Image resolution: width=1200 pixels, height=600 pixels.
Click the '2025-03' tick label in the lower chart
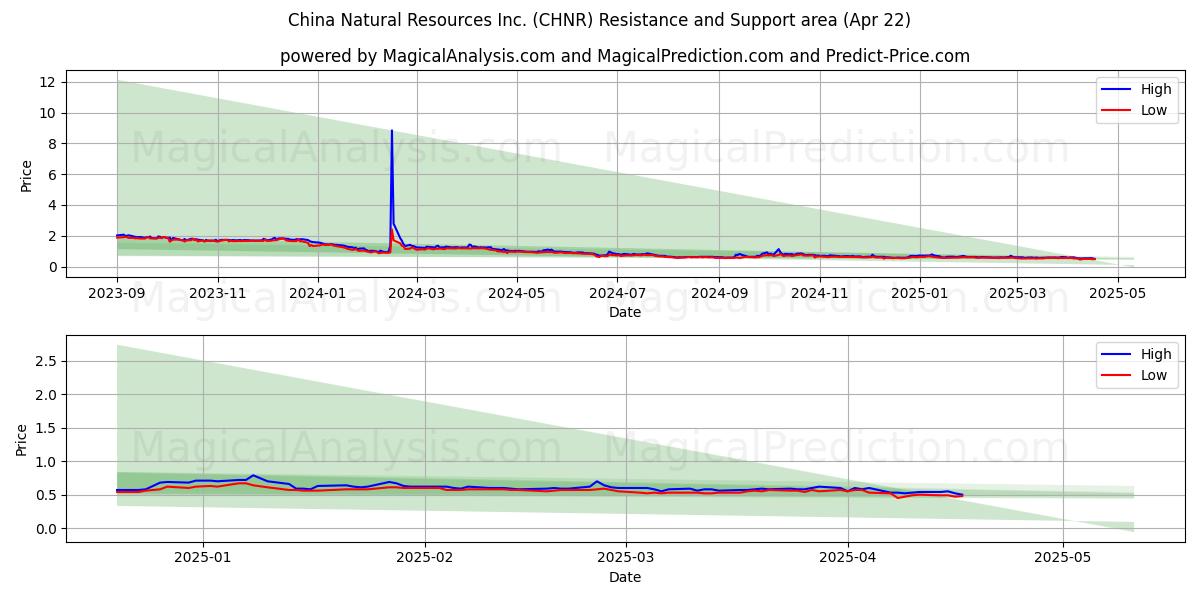click(626, 558)
